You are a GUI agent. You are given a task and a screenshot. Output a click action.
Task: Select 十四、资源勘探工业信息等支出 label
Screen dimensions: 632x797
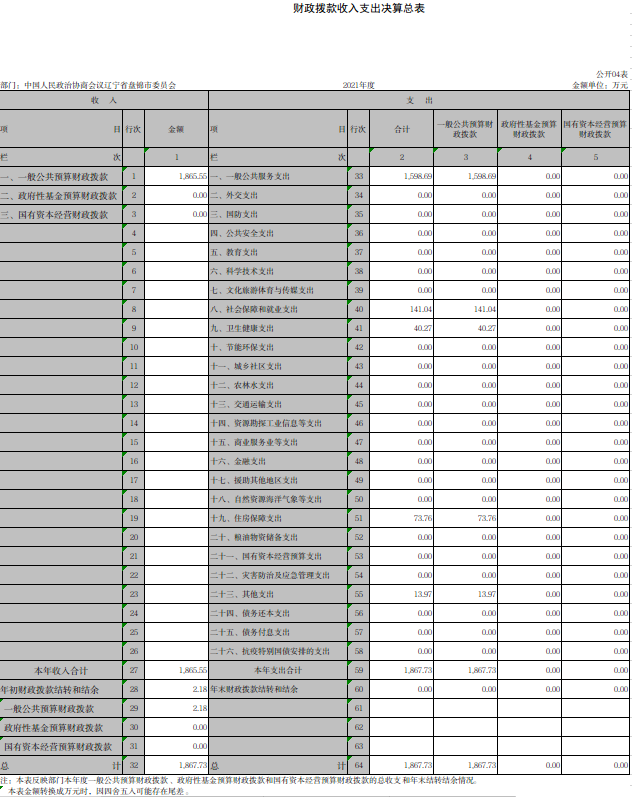pyautogui.click(x=266, y=423)
